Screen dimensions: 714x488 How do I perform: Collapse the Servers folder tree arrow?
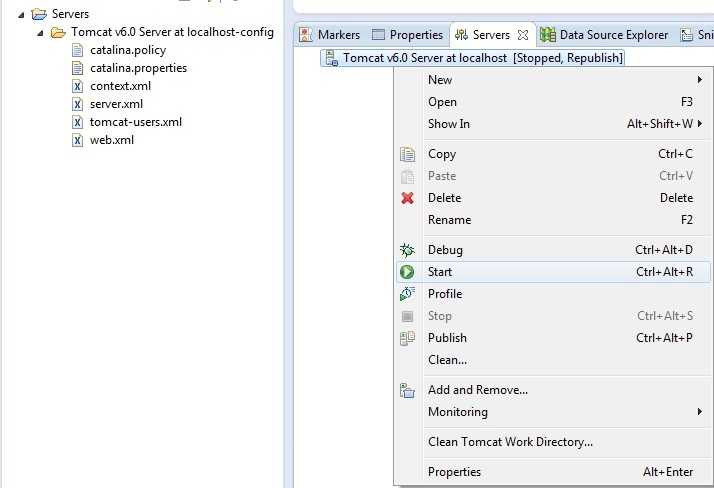pos(21,15)
